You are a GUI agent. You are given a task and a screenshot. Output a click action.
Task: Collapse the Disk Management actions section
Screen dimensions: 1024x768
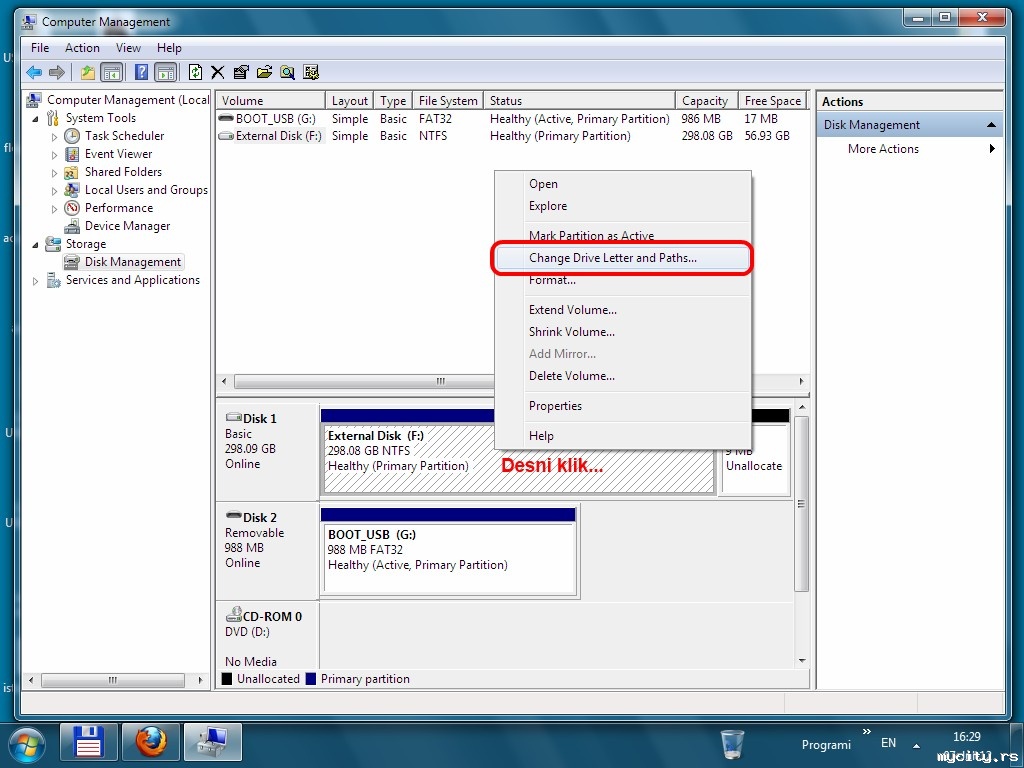tap(991, 125)
